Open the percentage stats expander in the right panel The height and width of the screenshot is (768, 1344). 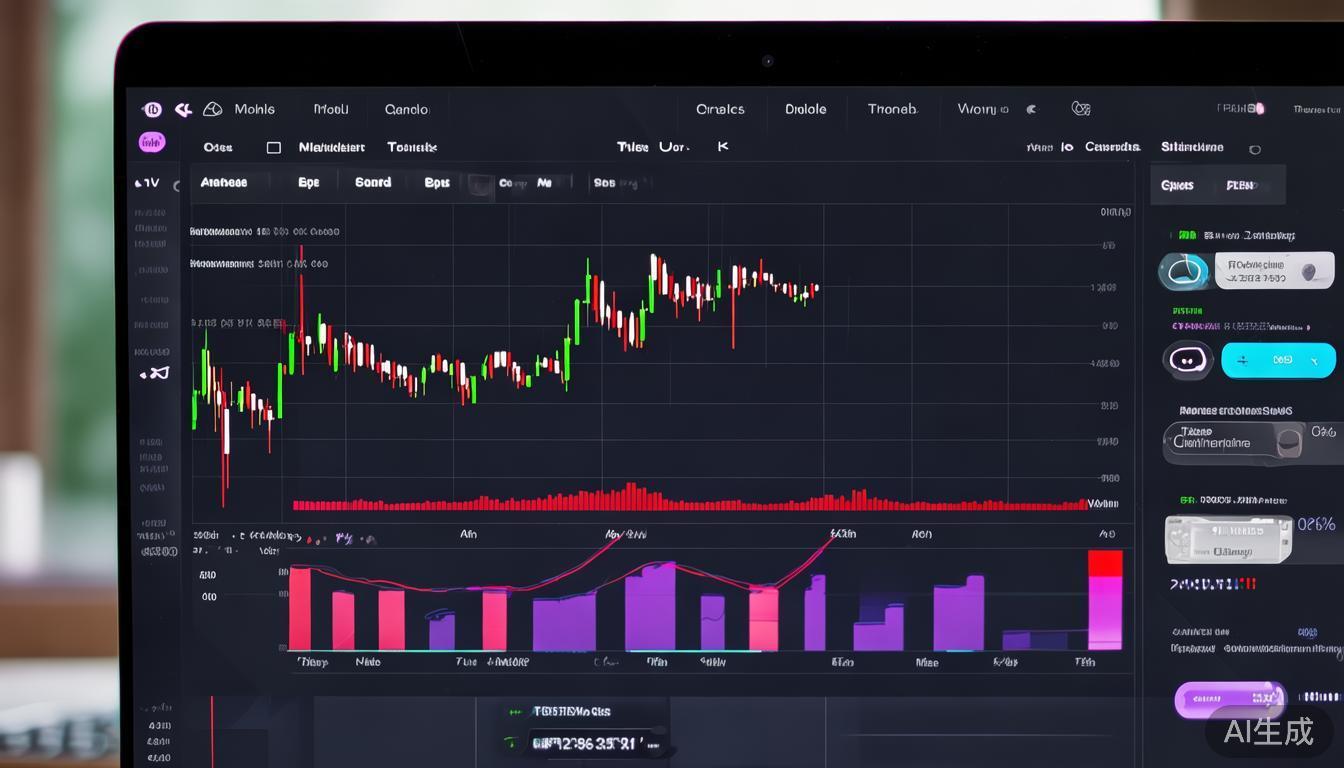click(1317, 523)
